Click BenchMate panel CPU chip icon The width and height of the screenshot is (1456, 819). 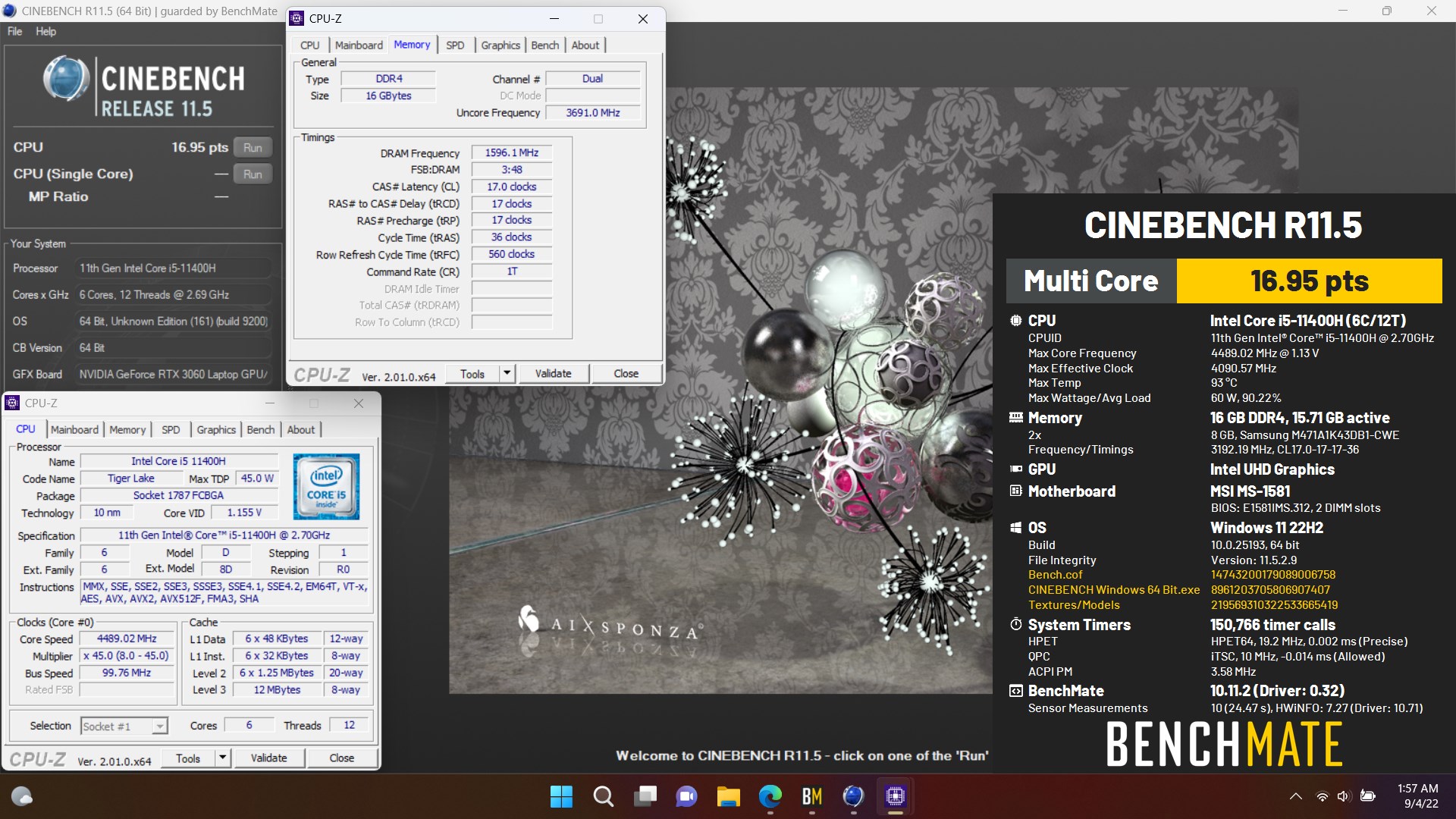click(x=1016, y=321)
